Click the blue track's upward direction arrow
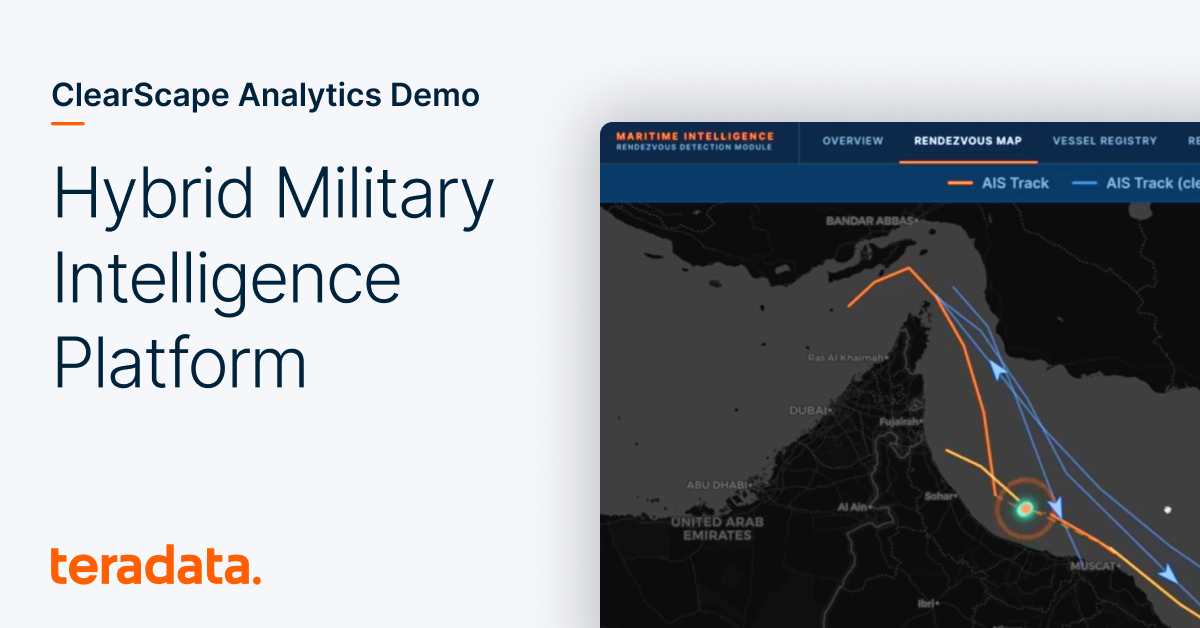Screen dimensions: 1200x628 [x=997, y=372]
